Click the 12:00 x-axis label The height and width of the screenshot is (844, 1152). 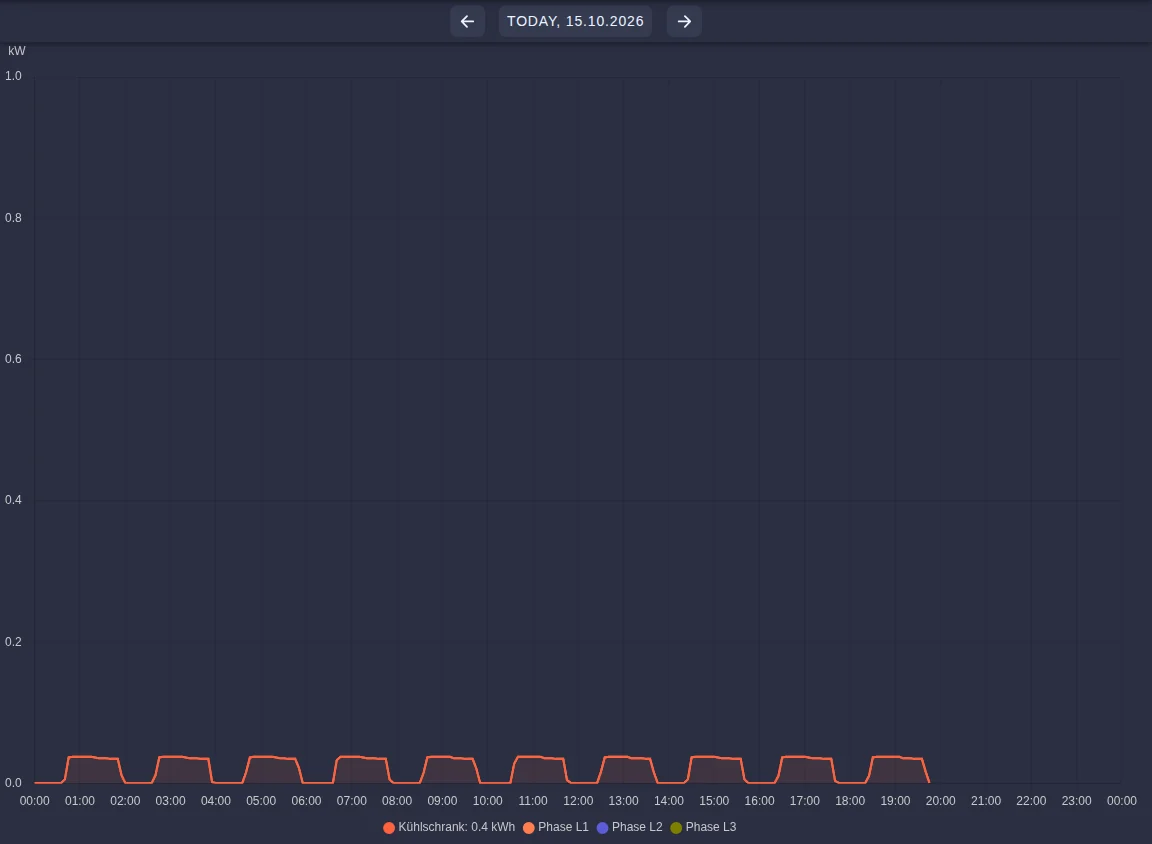pos(578,801)
